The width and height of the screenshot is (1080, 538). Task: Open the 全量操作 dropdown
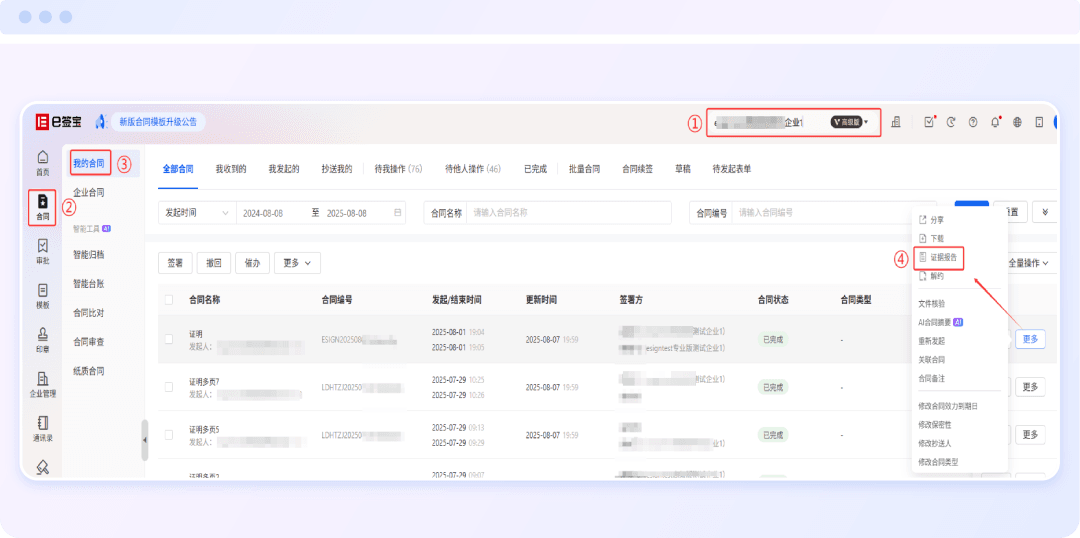1028,262
